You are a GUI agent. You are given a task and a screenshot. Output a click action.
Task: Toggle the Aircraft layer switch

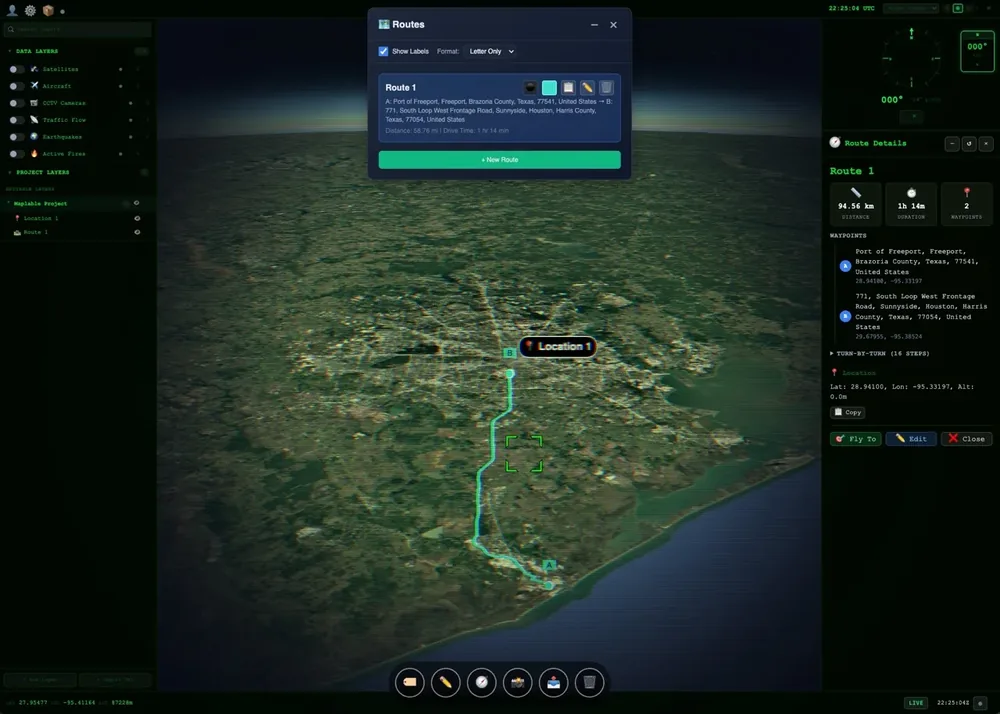[x=17, y=85]
